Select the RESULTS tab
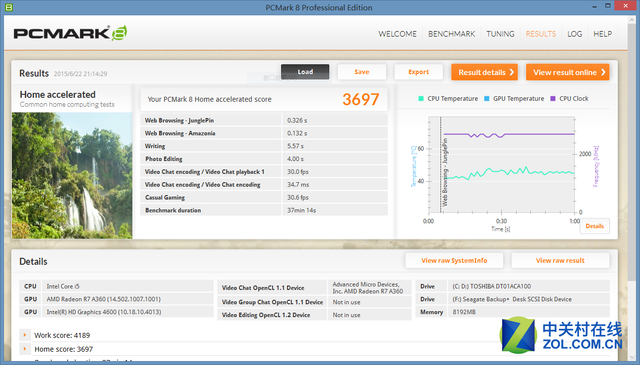 pos(540,34)
